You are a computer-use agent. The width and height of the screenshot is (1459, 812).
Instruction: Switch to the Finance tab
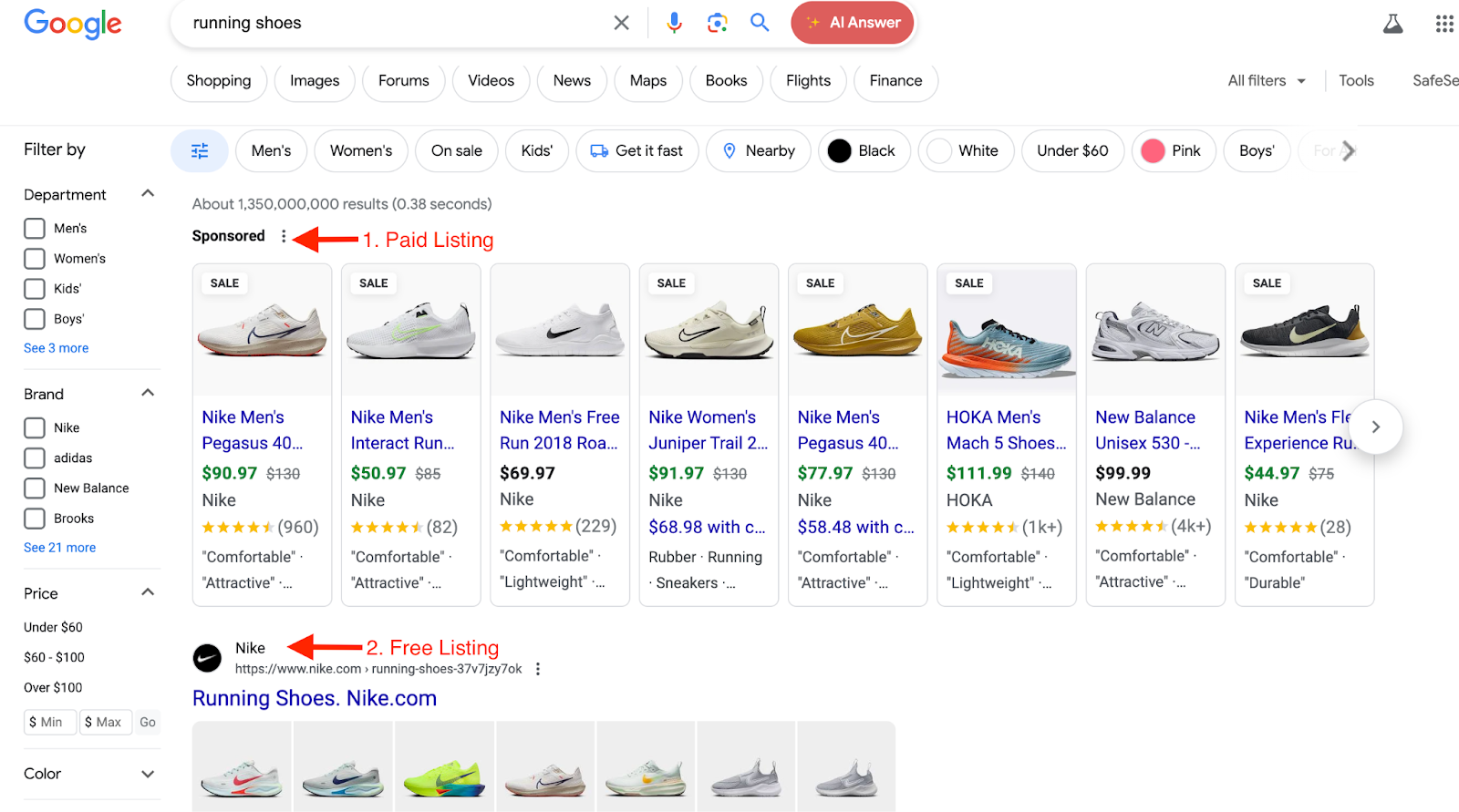coord(896,81)
